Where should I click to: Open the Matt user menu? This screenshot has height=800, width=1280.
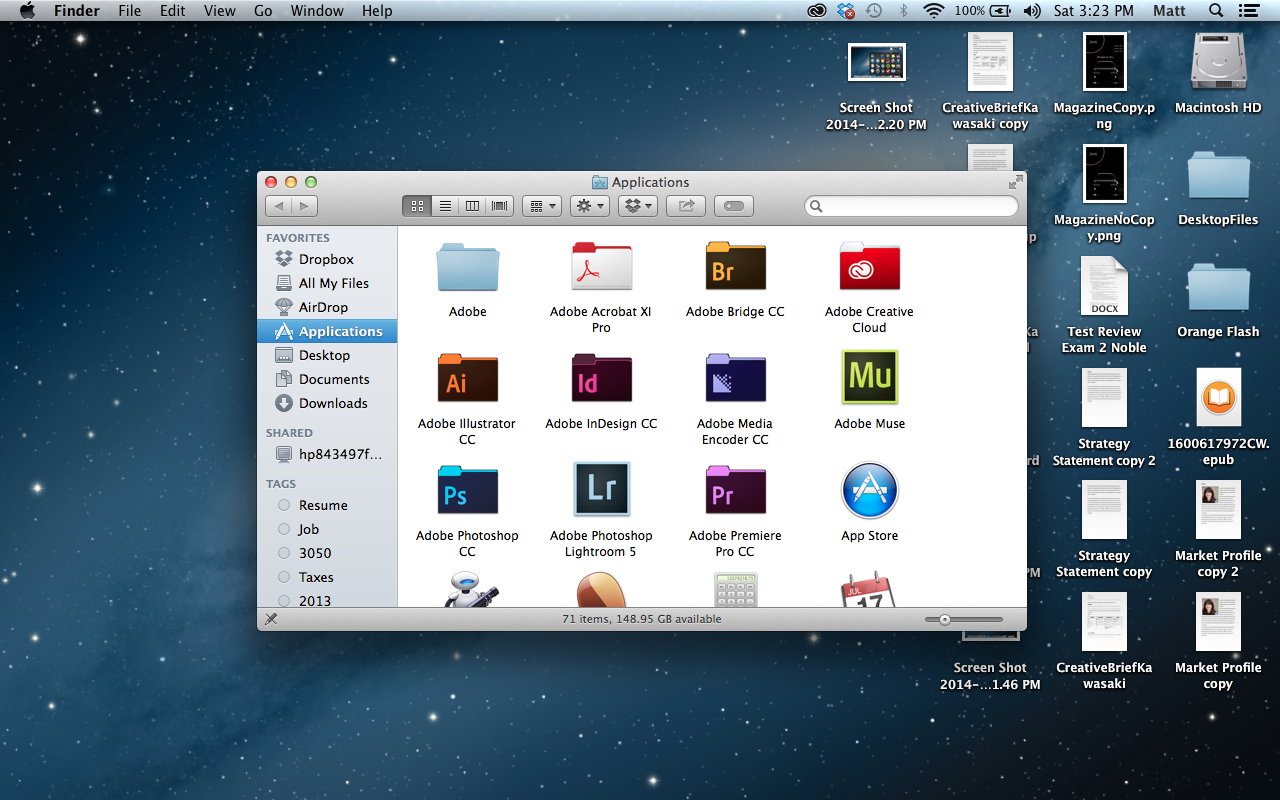1169,11
